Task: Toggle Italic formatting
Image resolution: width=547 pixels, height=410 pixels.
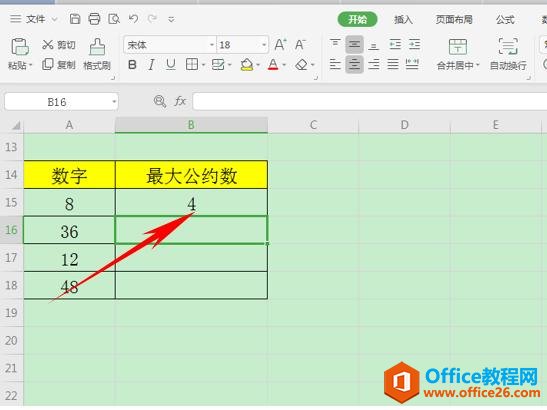Action: (151, 65)
